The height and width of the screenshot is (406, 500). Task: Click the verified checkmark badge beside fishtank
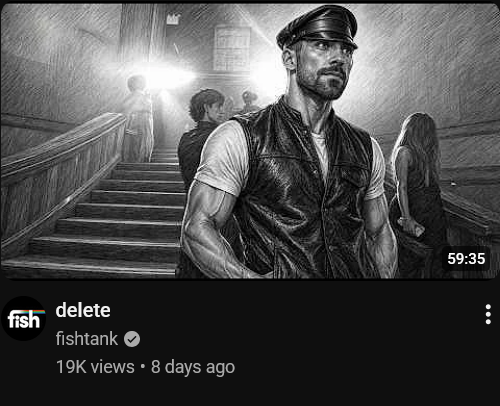pos(132,339)
